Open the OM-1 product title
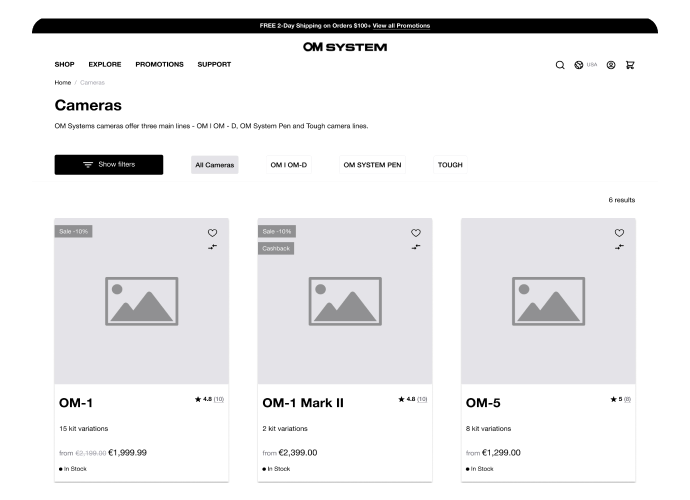The height and width of the screenshot is (500, 690). (76, 403)
